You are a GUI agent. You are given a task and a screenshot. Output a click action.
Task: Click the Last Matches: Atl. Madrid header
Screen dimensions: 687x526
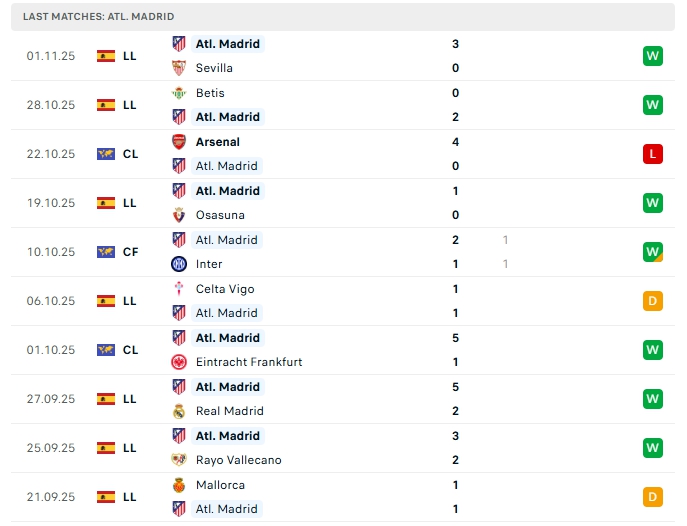(98, 17)
